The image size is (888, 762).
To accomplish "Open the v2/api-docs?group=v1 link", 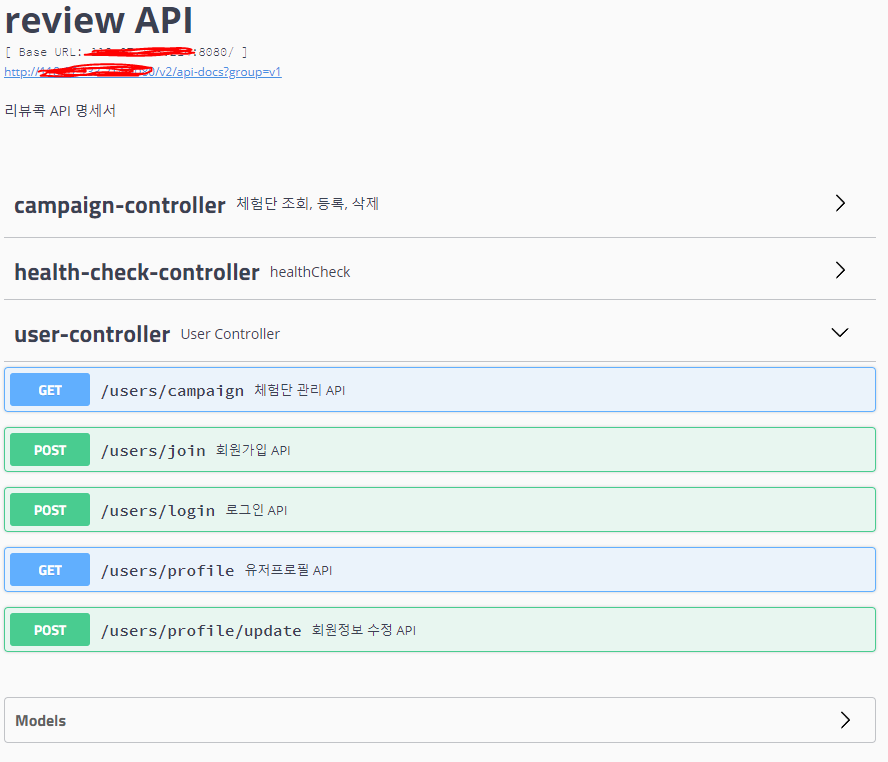I will [143, 72].
